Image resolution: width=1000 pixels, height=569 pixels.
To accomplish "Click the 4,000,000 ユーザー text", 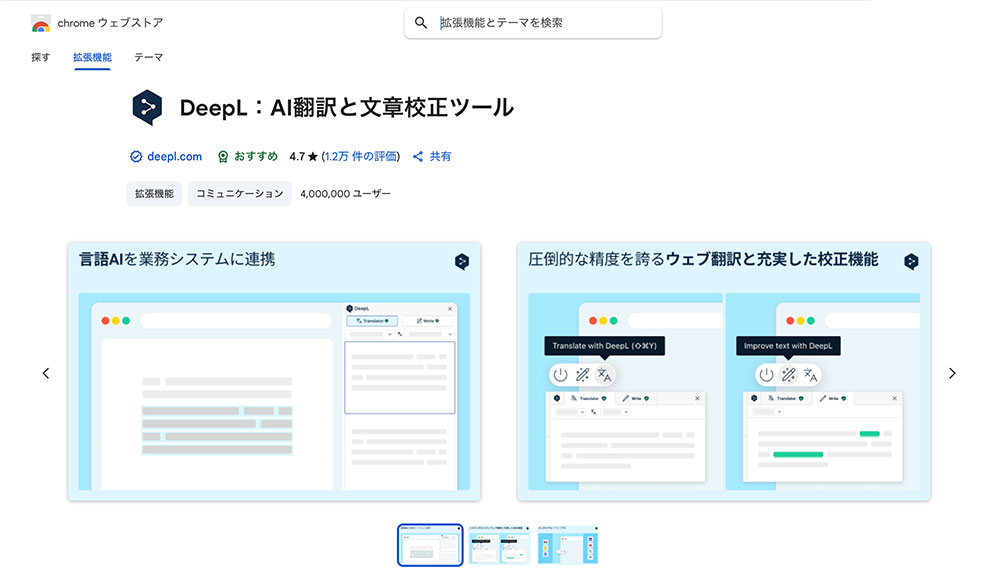I will (346, 194).
